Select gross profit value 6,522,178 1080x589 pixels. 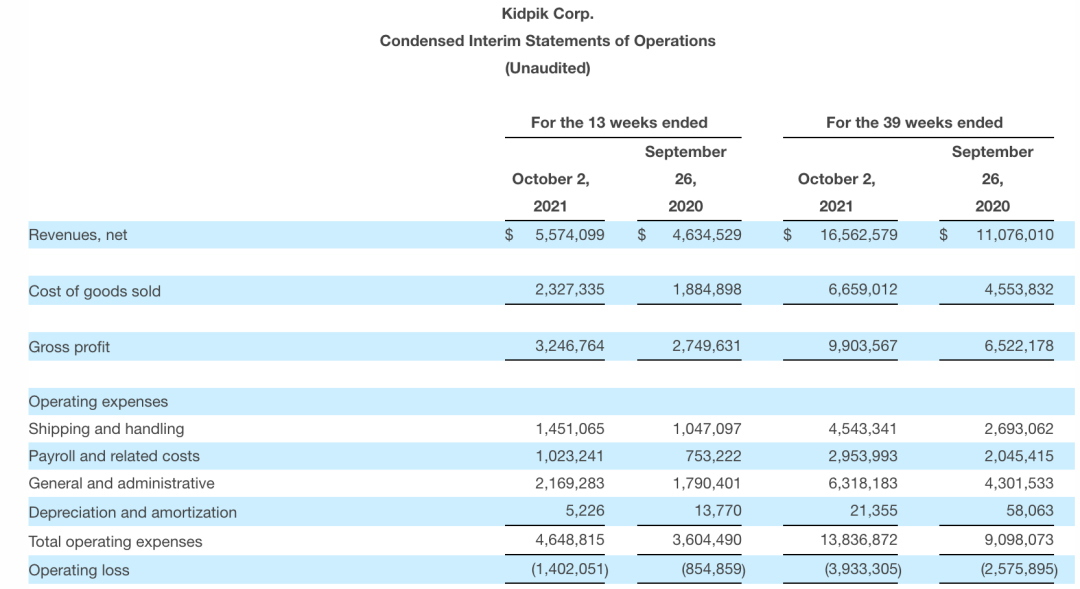pyautogui.click(x=1019, y=346)
